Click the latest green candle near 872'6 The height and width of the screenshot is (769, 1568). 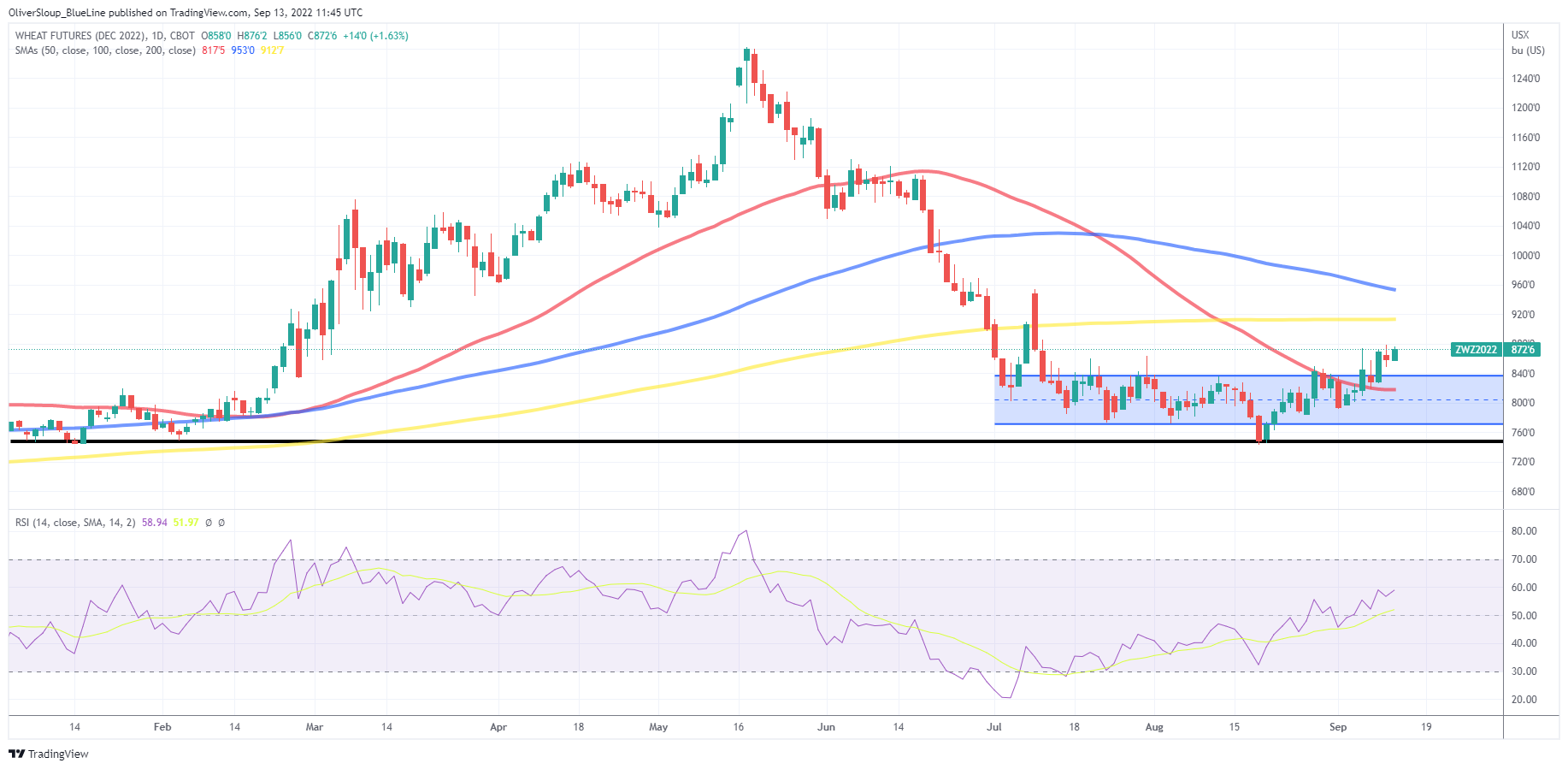[1394, 354]
